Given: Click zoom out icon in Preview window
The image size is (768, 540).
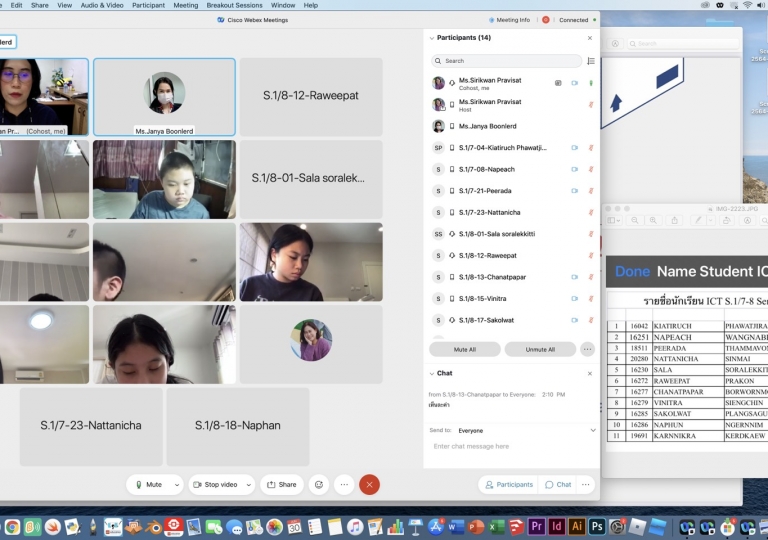Looking at the screenshot, I should tap(635, 221).
